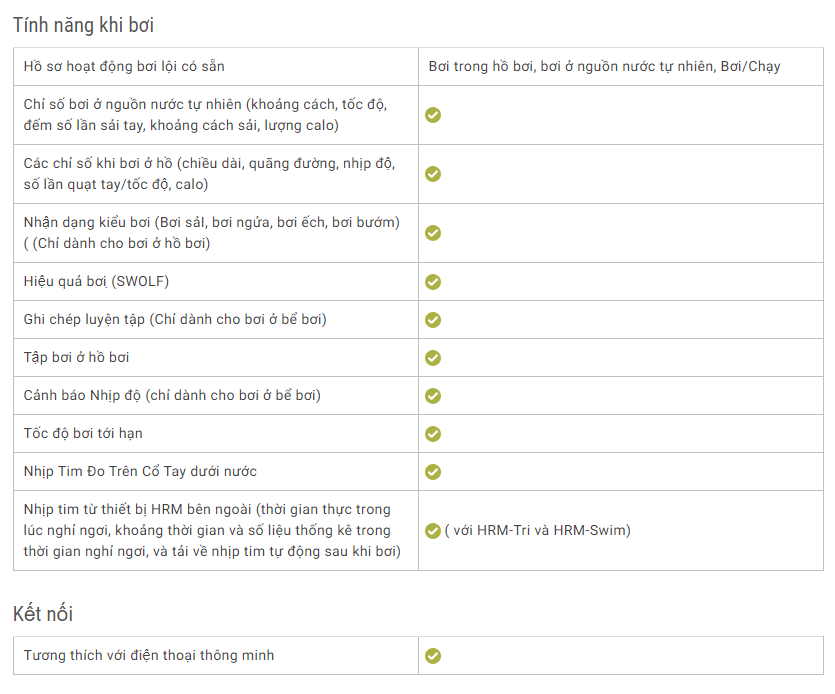Click Hồ sơ hoạt động bơi lội có sẵn
Image resolution: width=835 pixels, height=694 pixels.
tap(124, 67)
